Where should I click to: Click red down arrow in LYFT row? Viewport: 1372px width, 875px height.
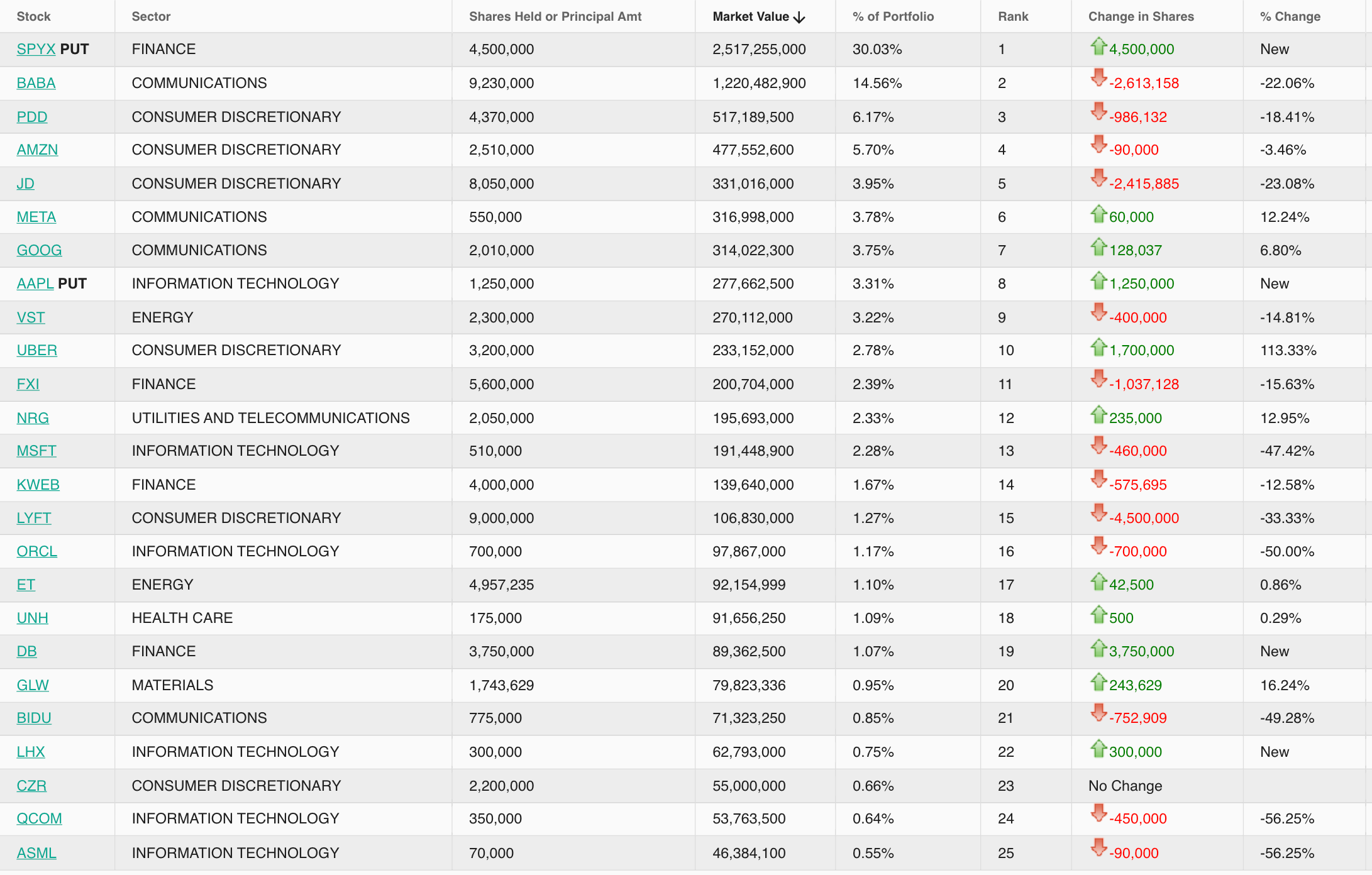point(1098,513)
